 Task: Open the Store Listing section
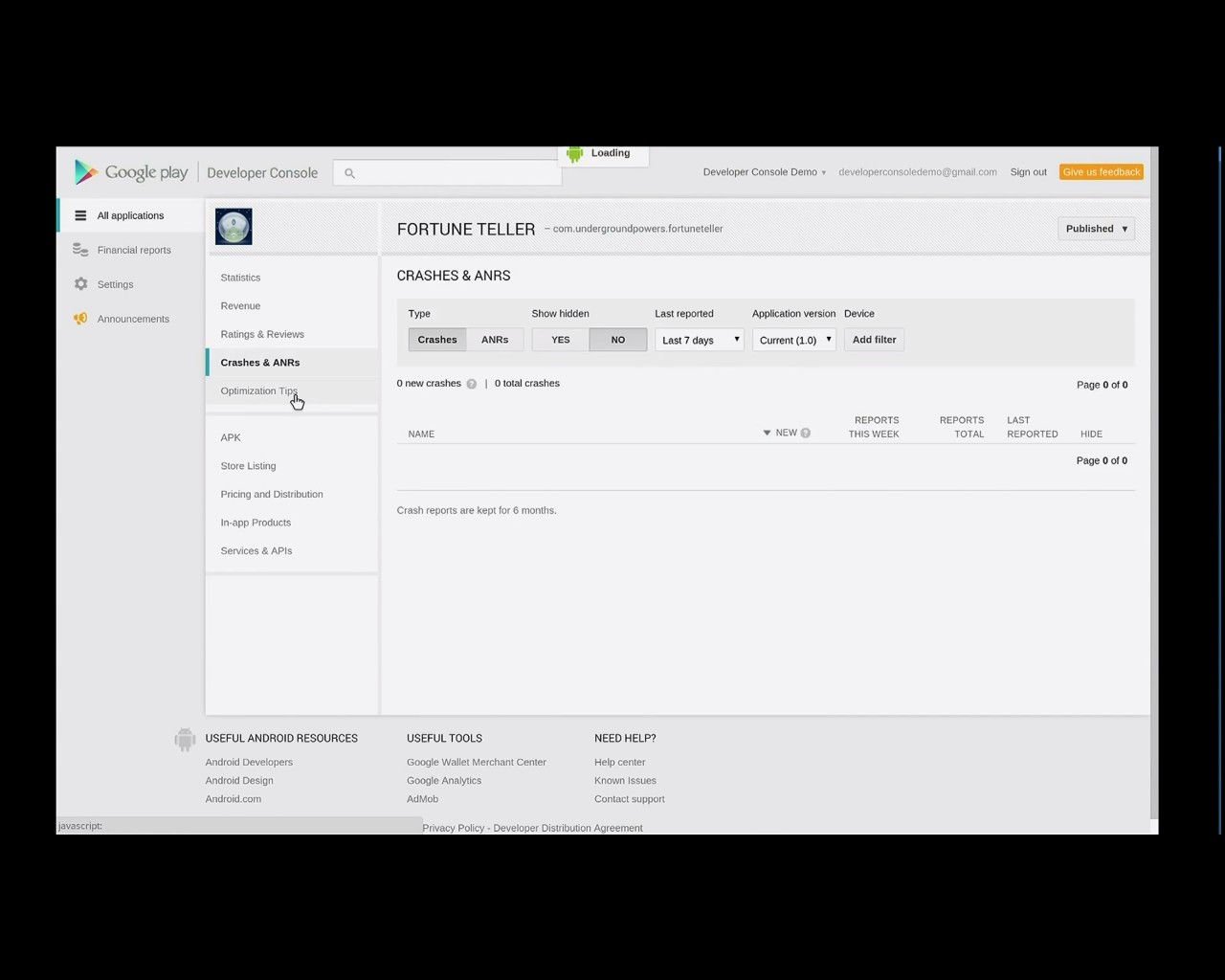point(248,466)
